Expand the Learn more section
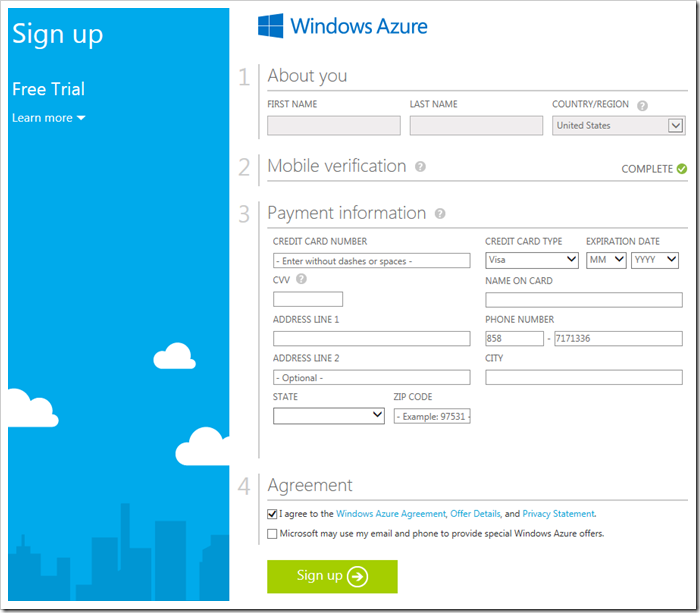 (x=48, y=118)
